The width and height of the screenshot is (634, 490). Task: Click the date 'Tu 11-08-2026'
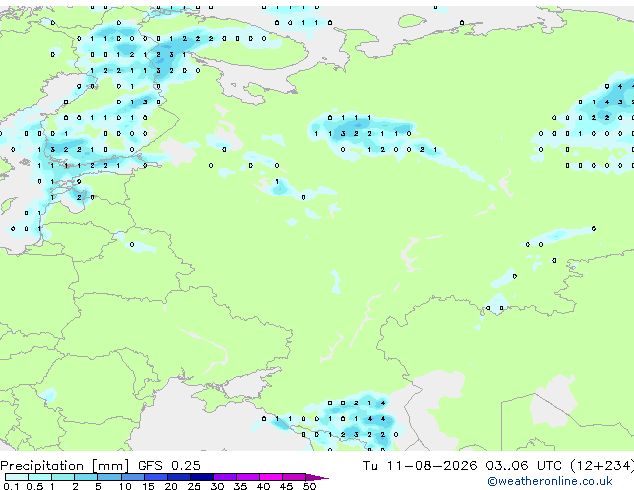pyautogui.click(x=420, y=466)
